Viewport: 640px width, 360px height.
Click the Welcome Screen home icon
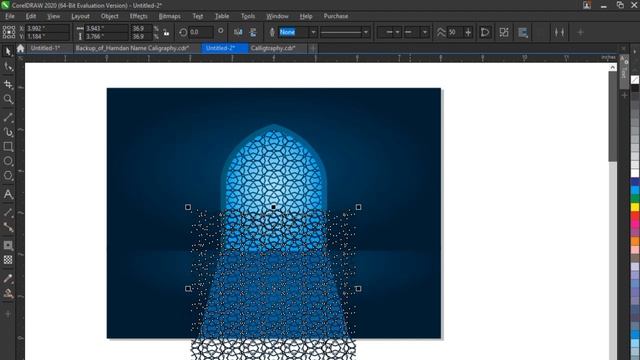pos(20,48)
